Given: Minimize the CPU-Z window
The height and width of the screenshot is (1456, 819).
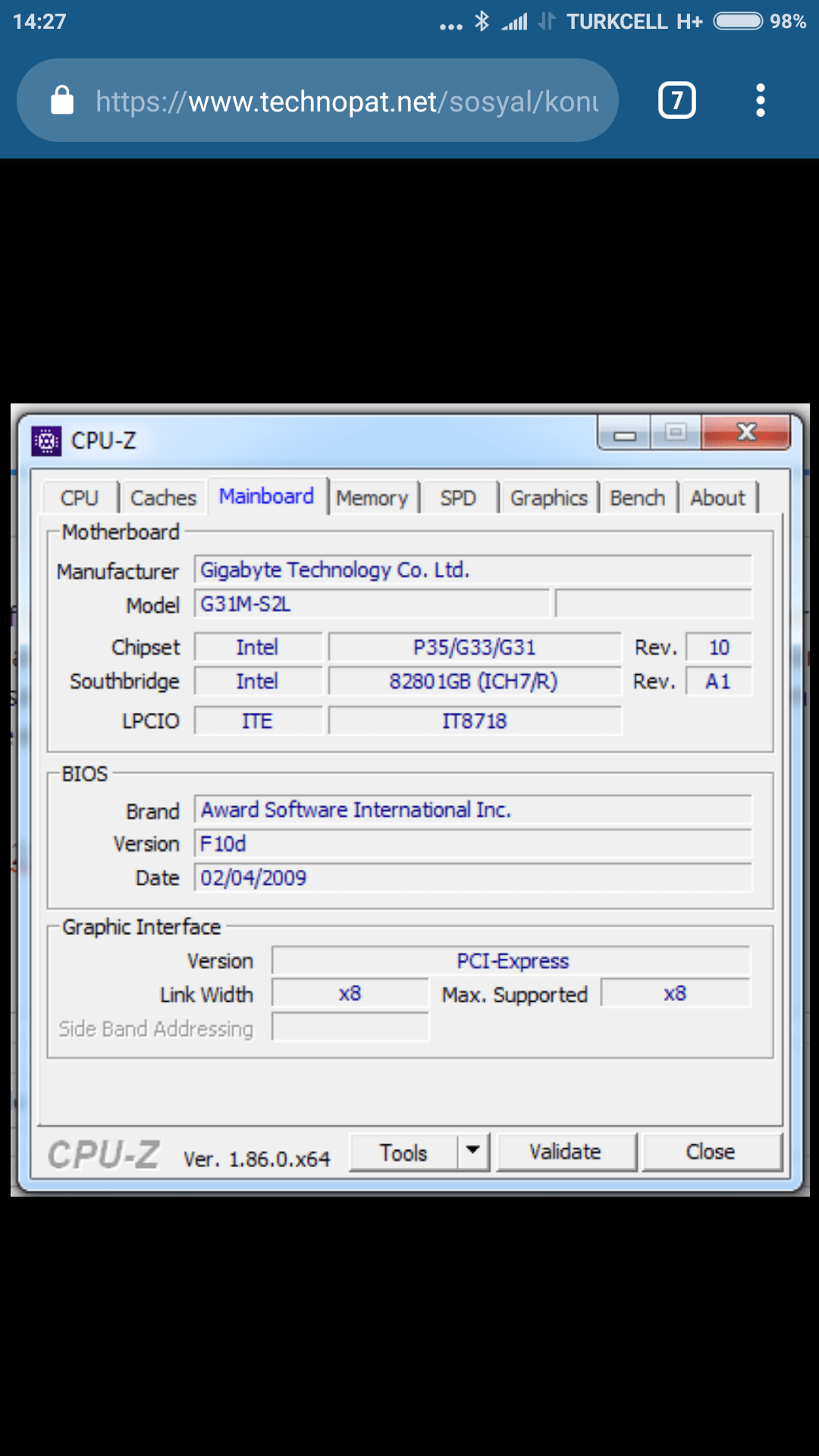Looking at the screenshot, I should tap(625, 434).
